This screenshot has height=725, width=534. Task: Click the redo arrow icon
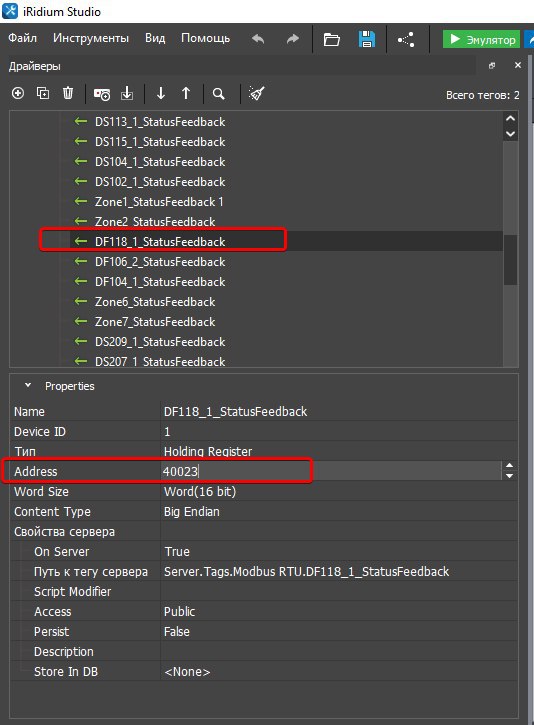(x=293, y=39)
